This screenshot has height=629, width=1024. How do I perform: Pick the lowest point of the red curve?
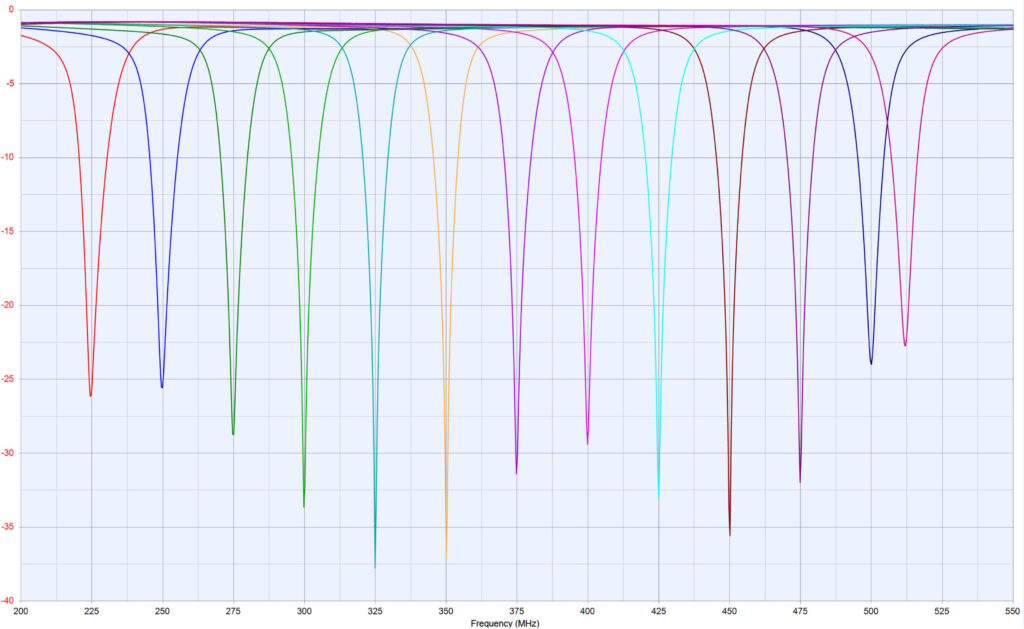91,396
